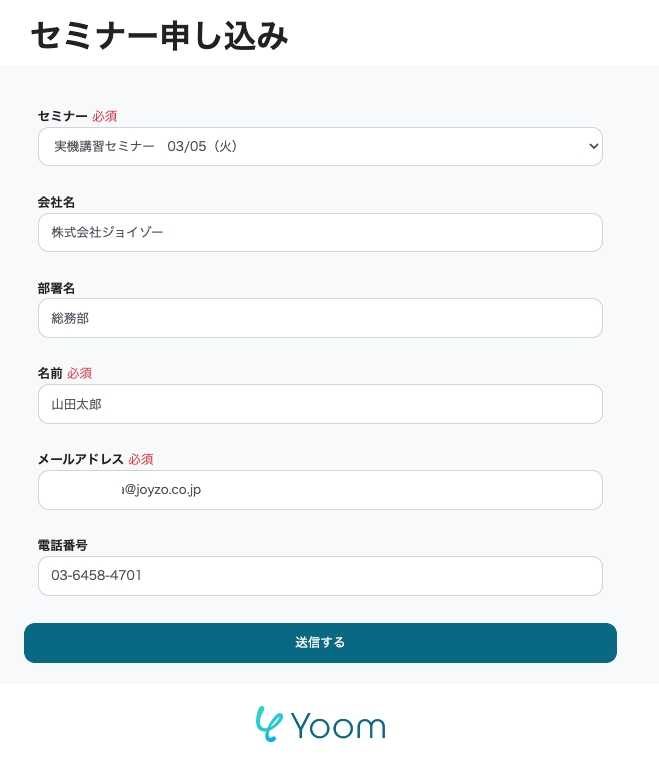This screenshot has width=659, height=777.
Task: Click the 部署名 field containing 総務部
Action: coord(320,318)
